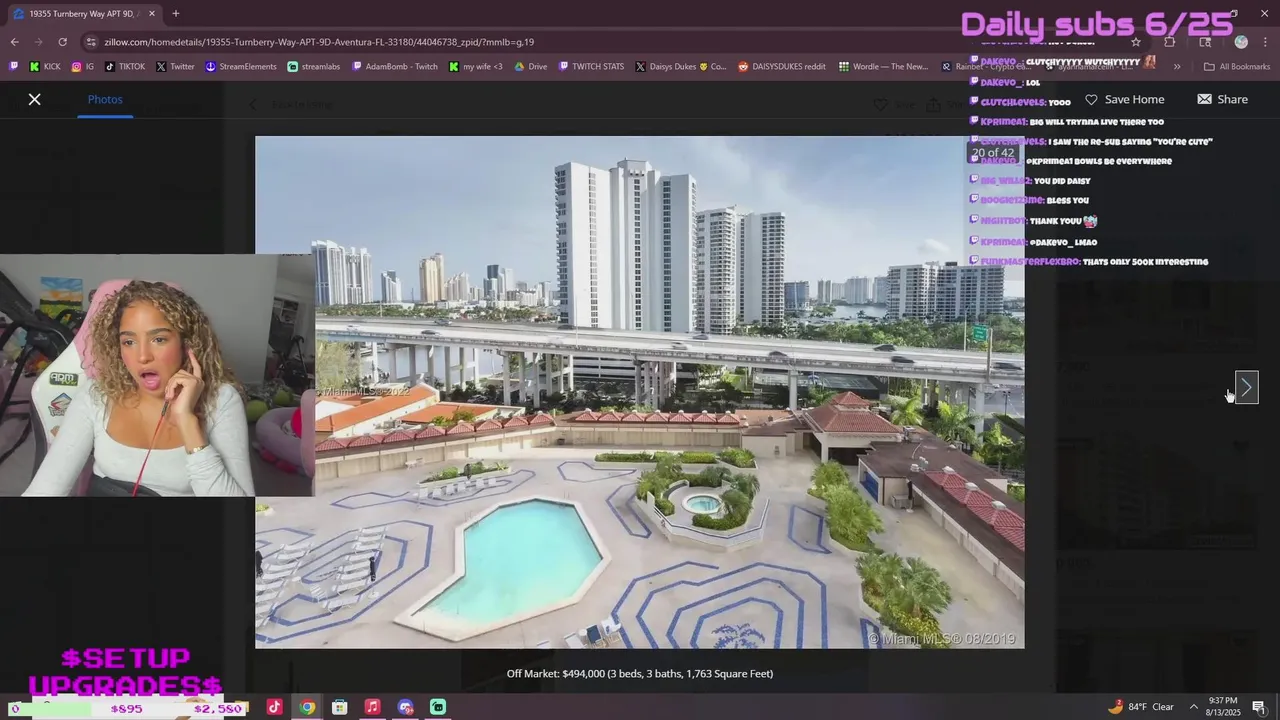Open the Drive bookmark
The image size is (1280, 720).
(531, 67)
